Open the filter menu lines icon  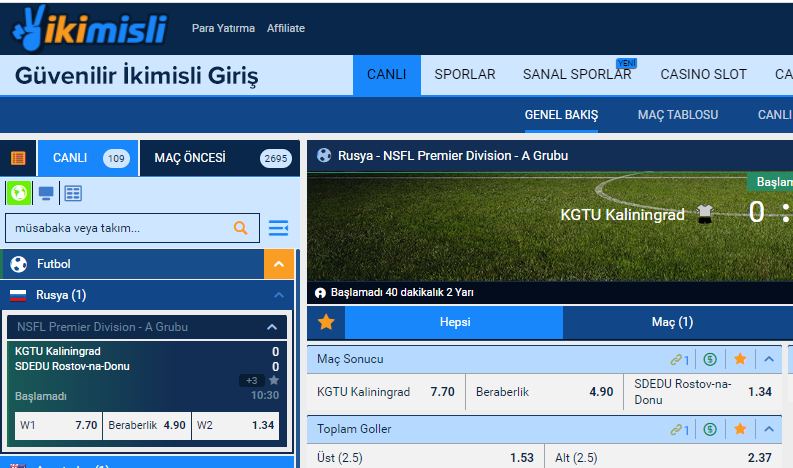tap(278, 228)
